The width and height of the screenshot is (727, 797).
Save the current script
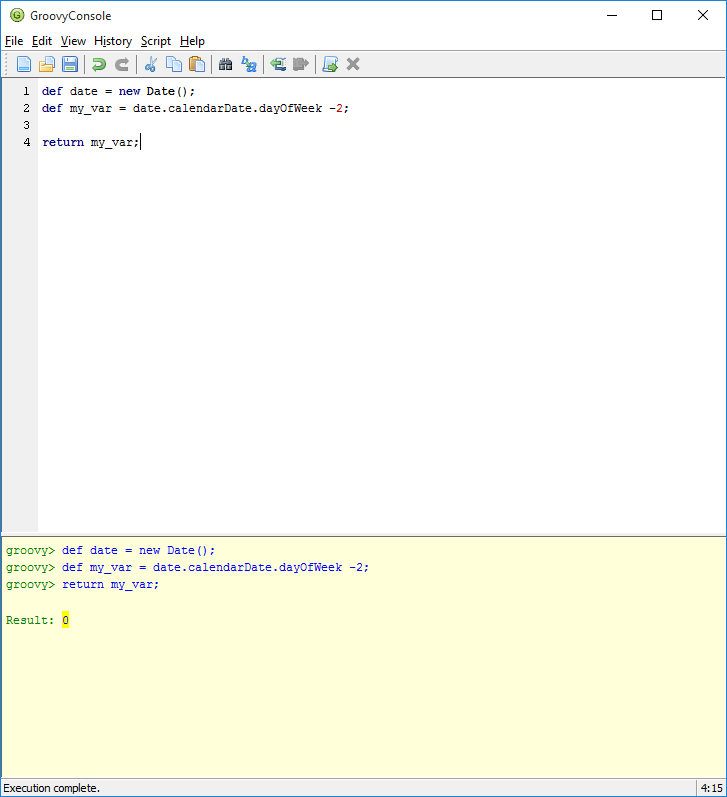coord(70,64)
